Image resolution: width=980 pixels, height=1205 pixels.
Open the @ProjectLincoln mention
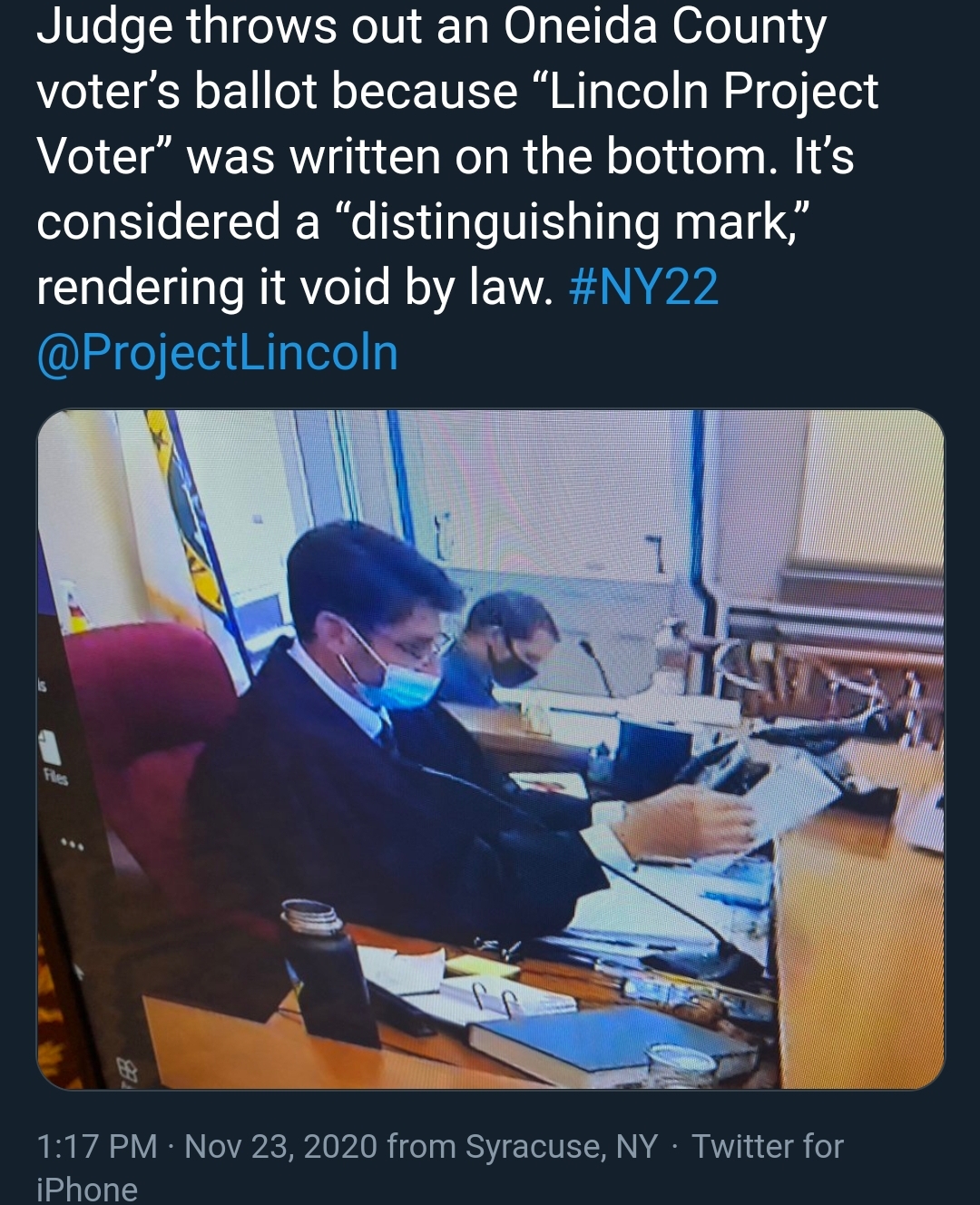[x=218, y=352]
